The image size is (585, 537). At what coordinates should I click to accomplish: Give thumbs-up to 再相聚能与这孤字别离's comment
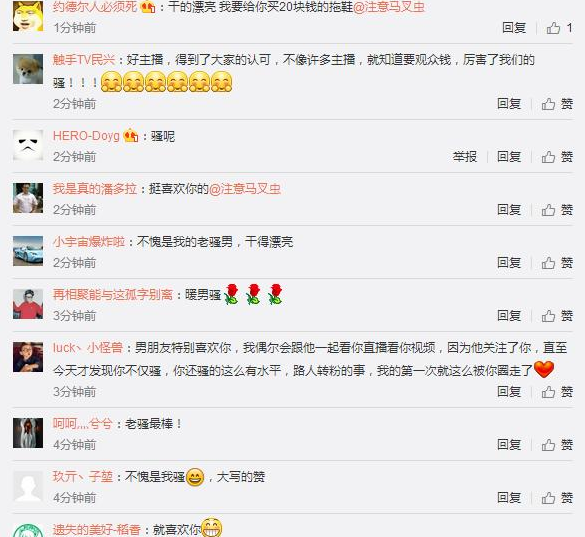(557, 316)
